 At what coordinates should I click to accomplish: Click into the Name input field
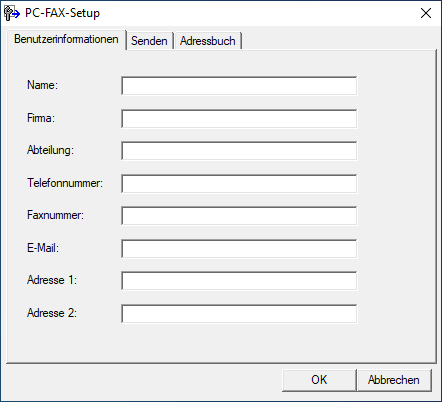click(239, 86)
